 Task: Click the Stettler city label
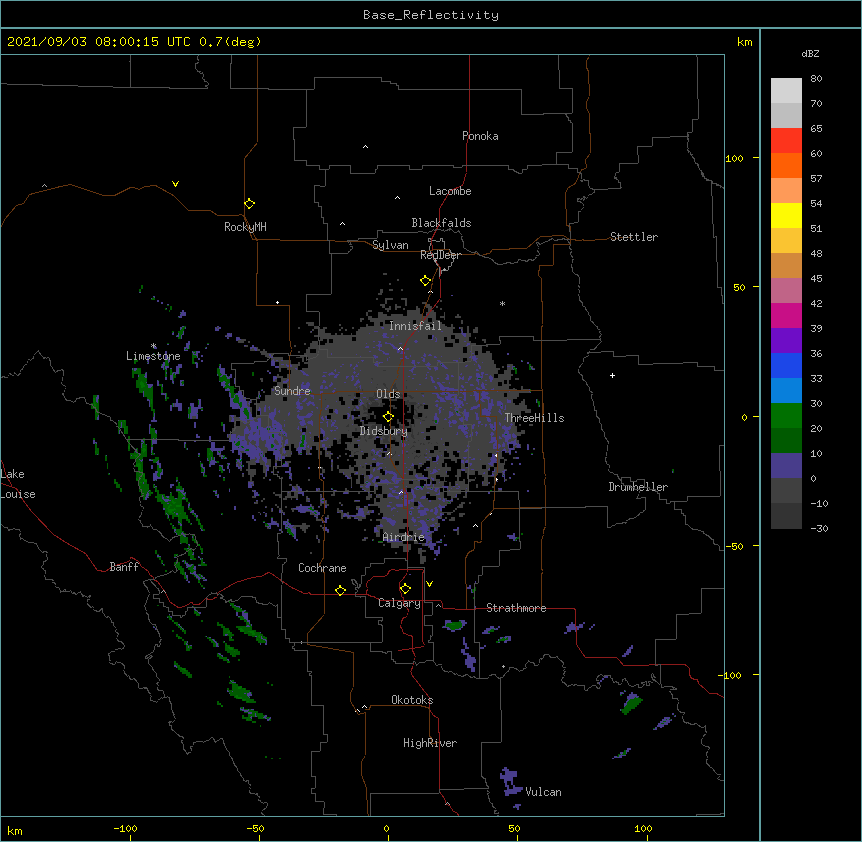pos(634,237)
